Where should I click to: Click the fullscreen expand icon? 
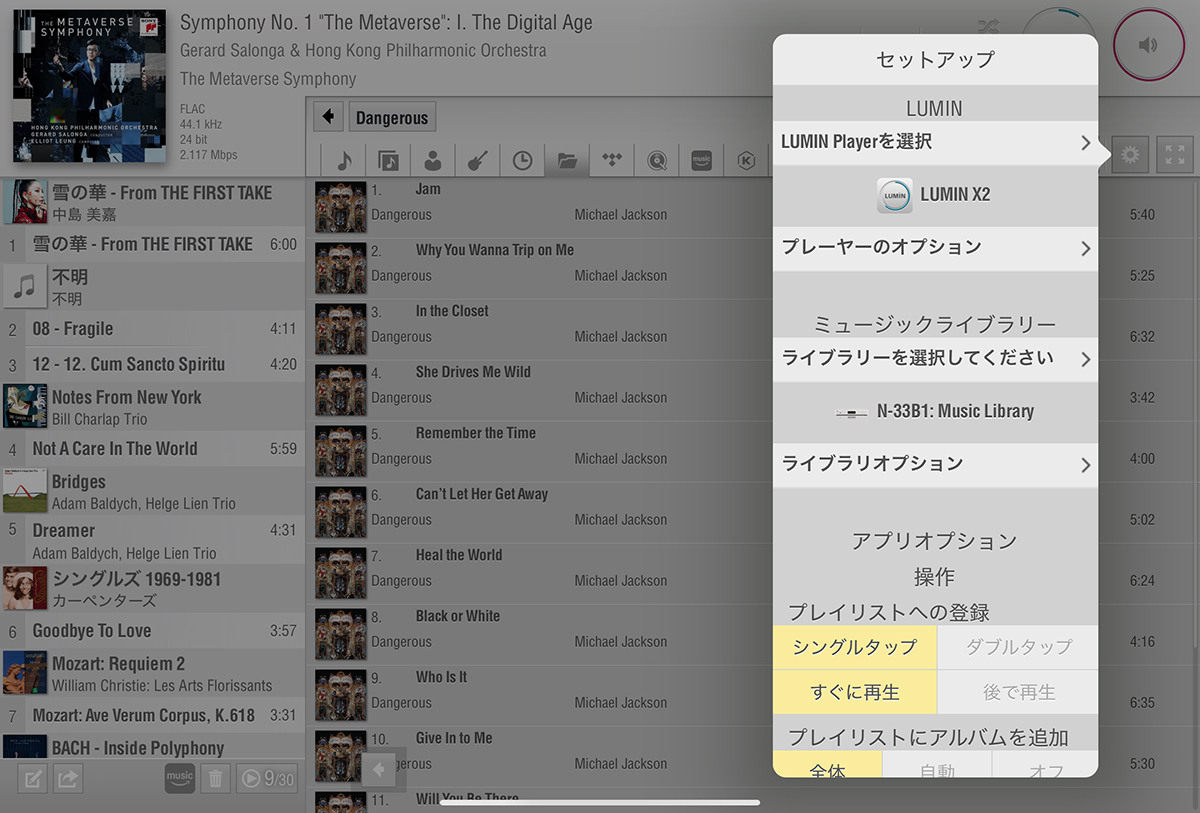point(1175,155)
